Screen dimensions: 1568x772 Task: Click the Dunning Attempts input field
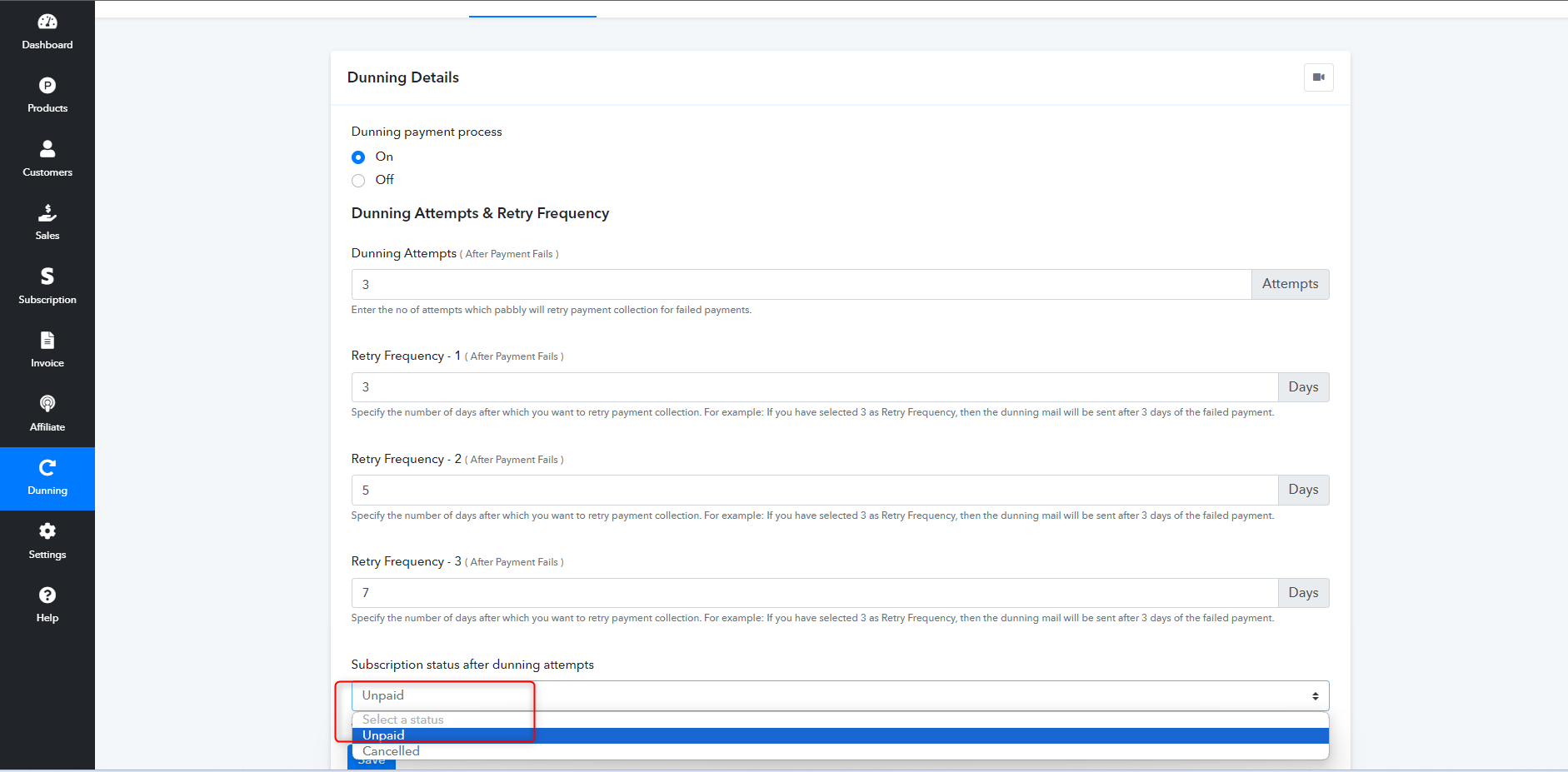[801, 284]
